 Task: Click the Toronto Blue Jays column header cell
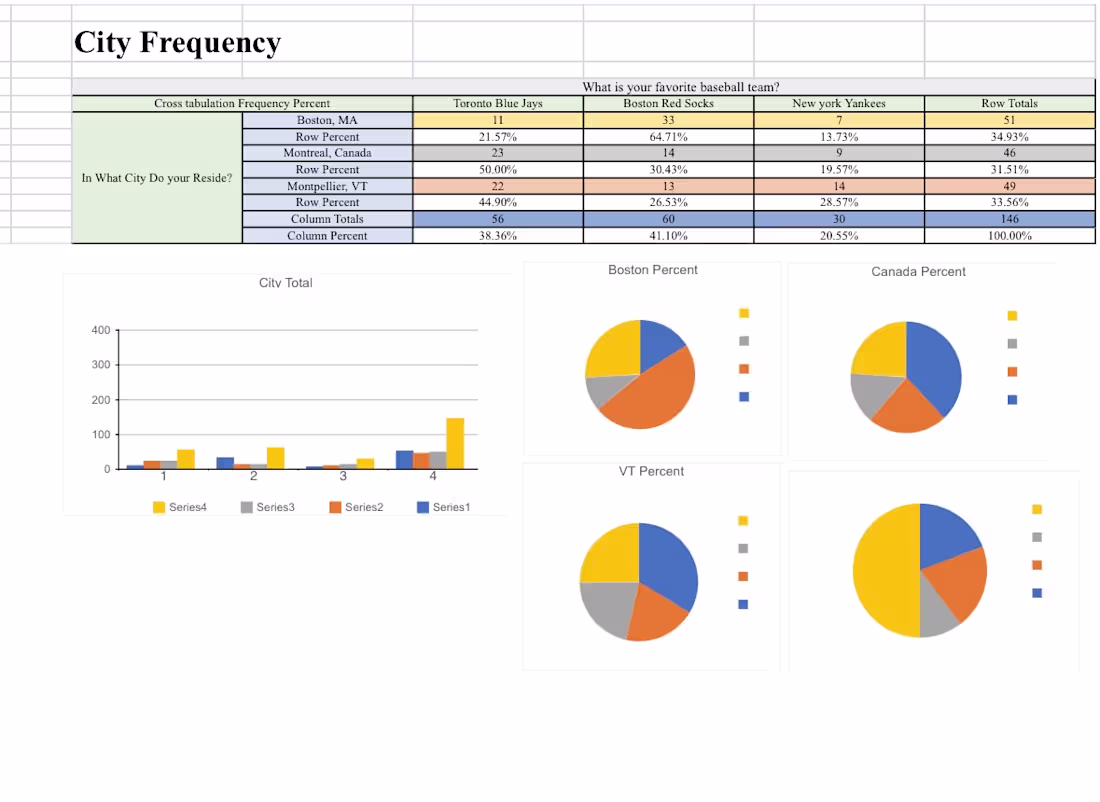pyautogui.click(x=497, y=103)
